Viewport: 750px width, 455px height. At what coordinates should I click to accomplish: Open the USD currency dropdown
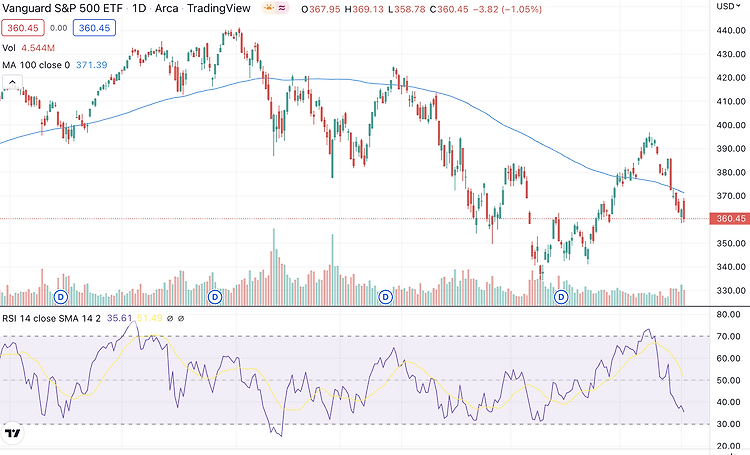pyautogui.click(x=728, y=6)
